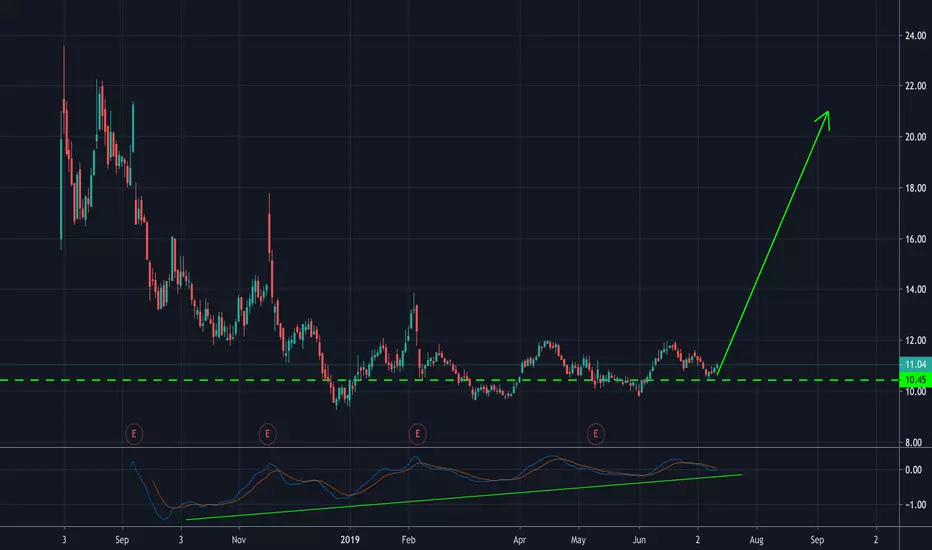The height and width of the screenshot is (550, 932).
Task: Open the earnings marker E below February
Action: pos(417,433)
